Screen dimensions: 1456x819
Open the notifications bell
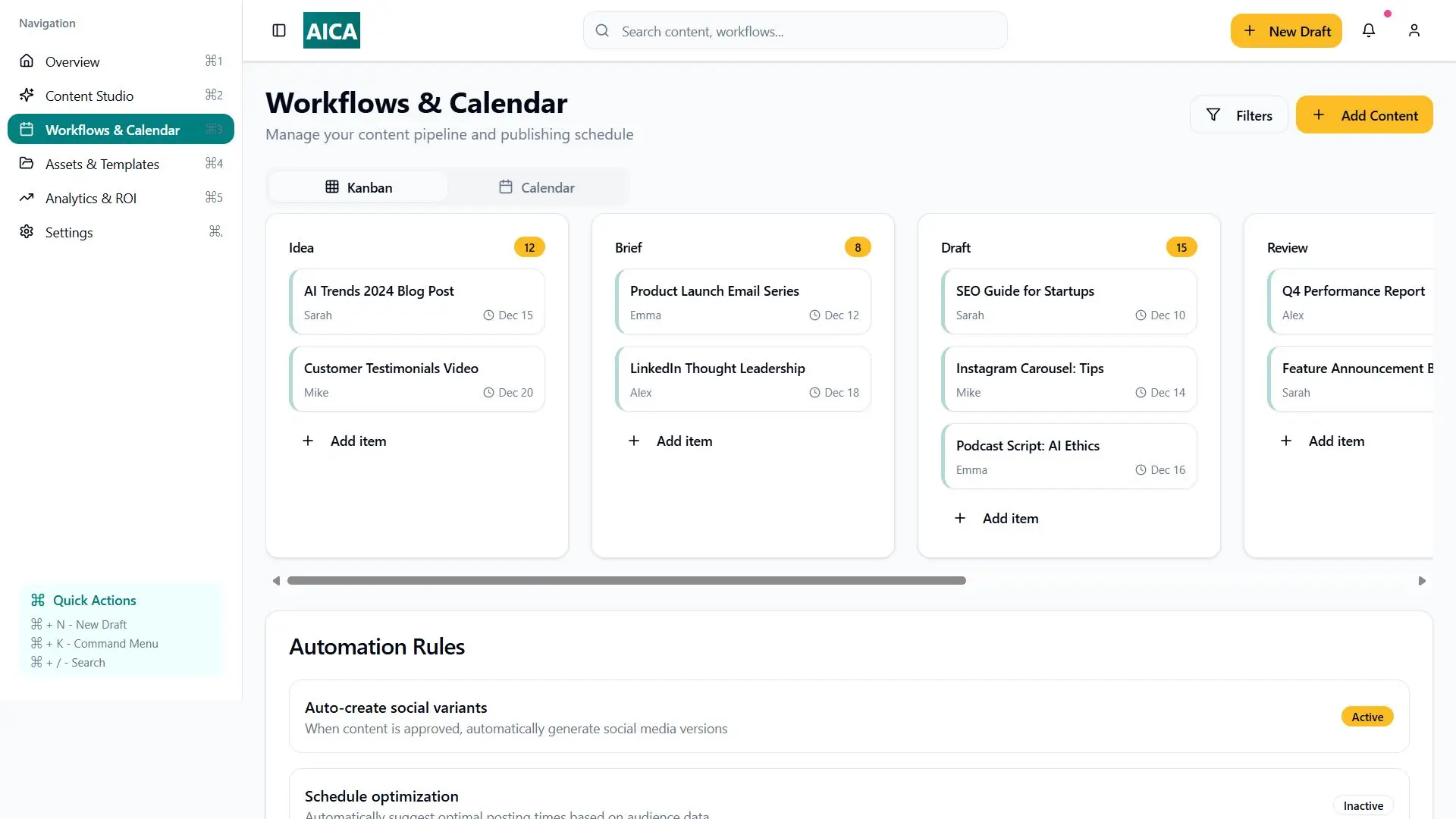point(1369,30)
